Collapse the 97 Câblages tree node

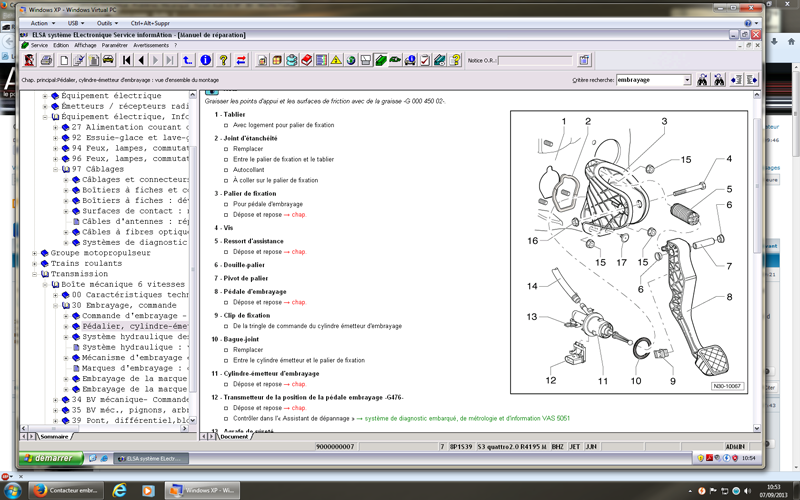pyautogui.click(x=56, y=169)
